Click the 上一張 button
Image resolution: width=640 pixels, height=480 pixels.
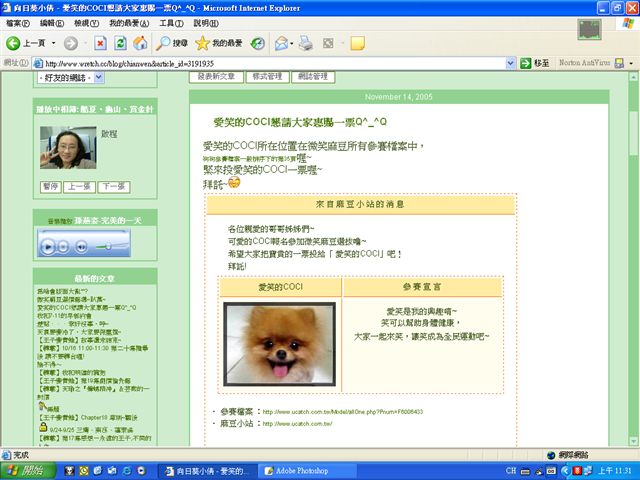coord(79,187)
